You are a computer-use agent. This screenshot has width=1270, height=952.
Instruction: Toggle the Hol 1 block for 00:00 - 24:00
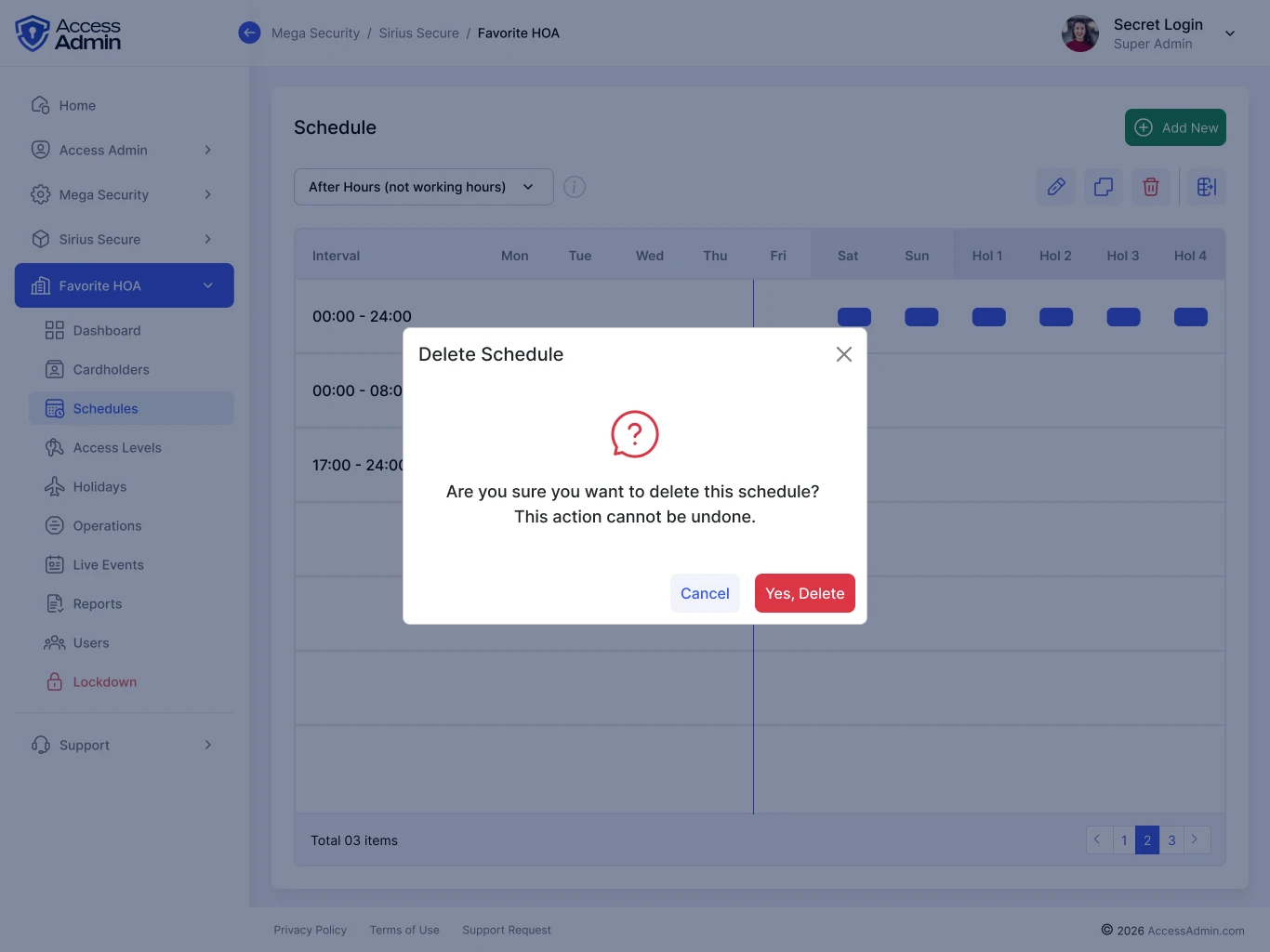[x=989, y=317]
